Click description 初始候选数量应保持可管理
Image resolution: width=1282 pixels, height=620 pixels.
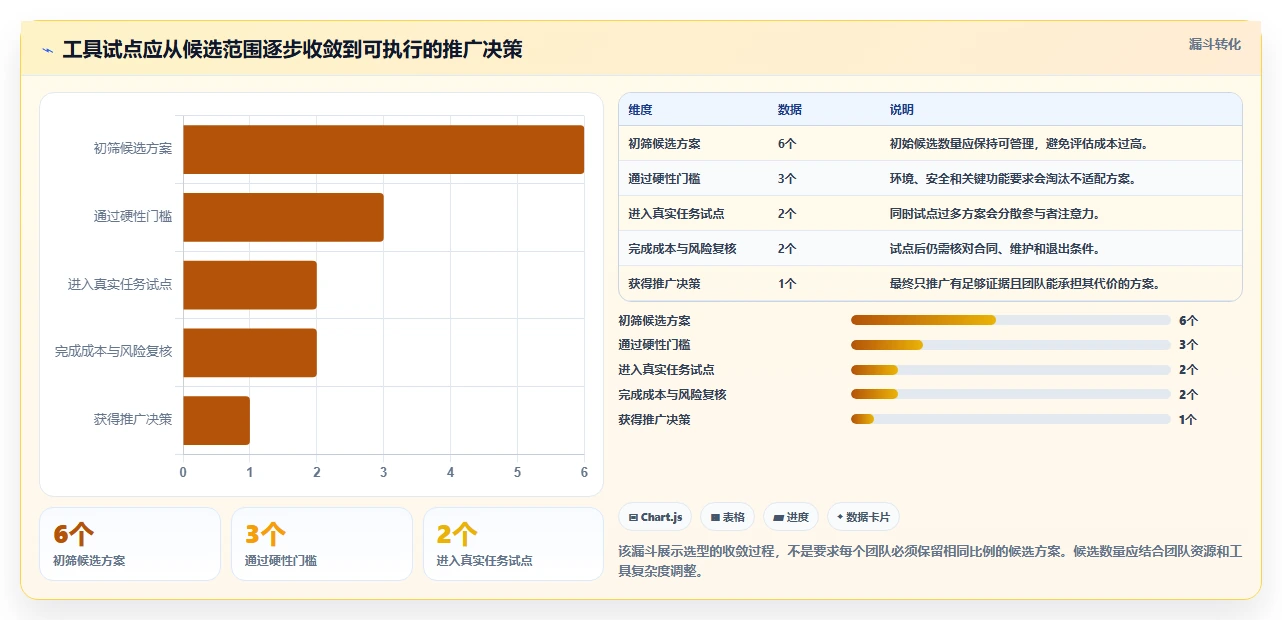(x=1019, y=144)
